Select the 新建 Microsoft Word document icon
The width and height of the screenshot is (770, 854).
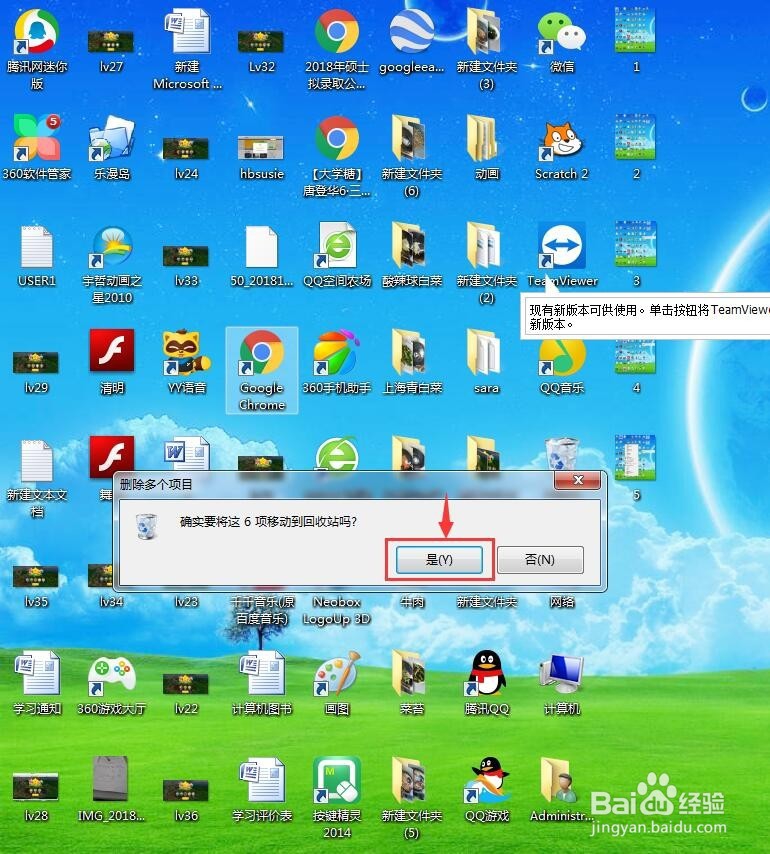click(187, 32)
